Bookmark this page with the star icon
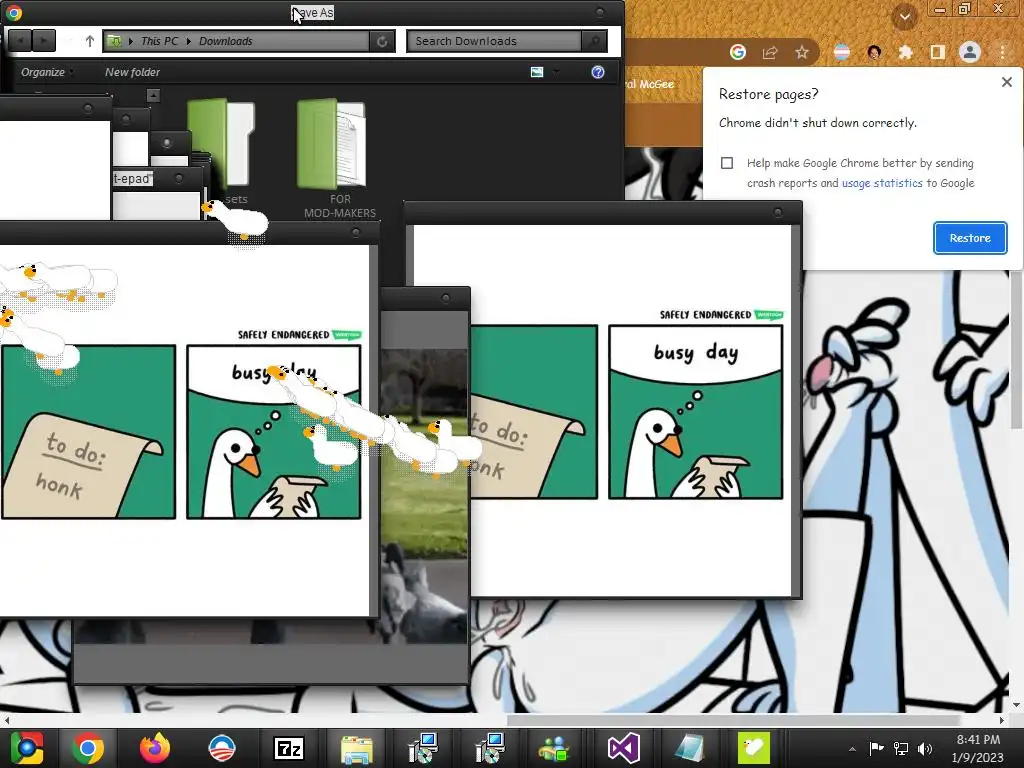This screenshot has height=768, width=1024. pyautogui.click(x=802, y=52)
